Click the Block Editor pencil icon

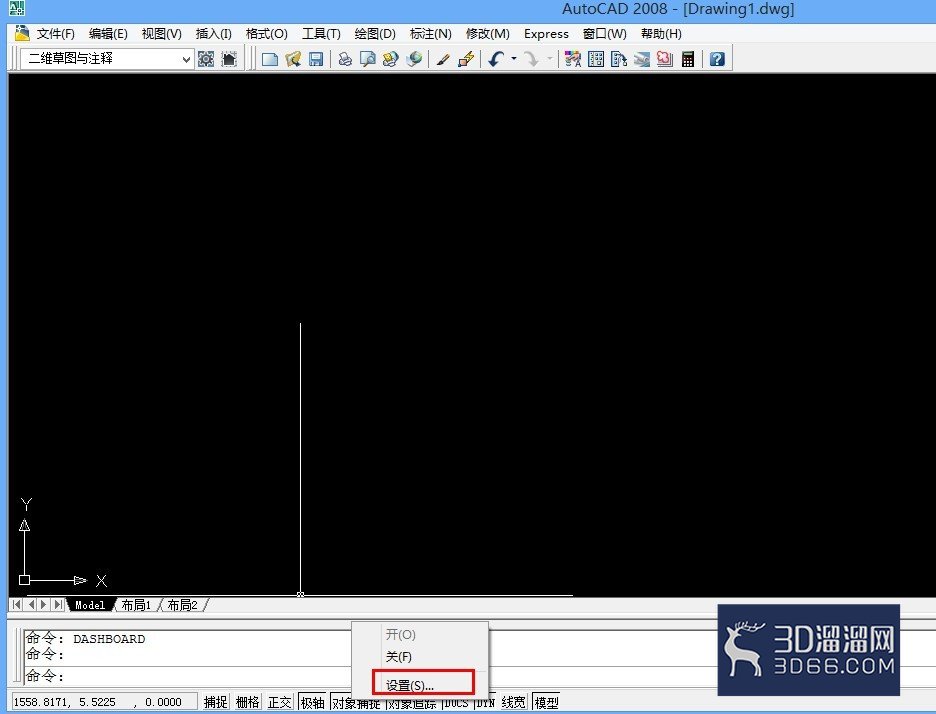[466, 59]
